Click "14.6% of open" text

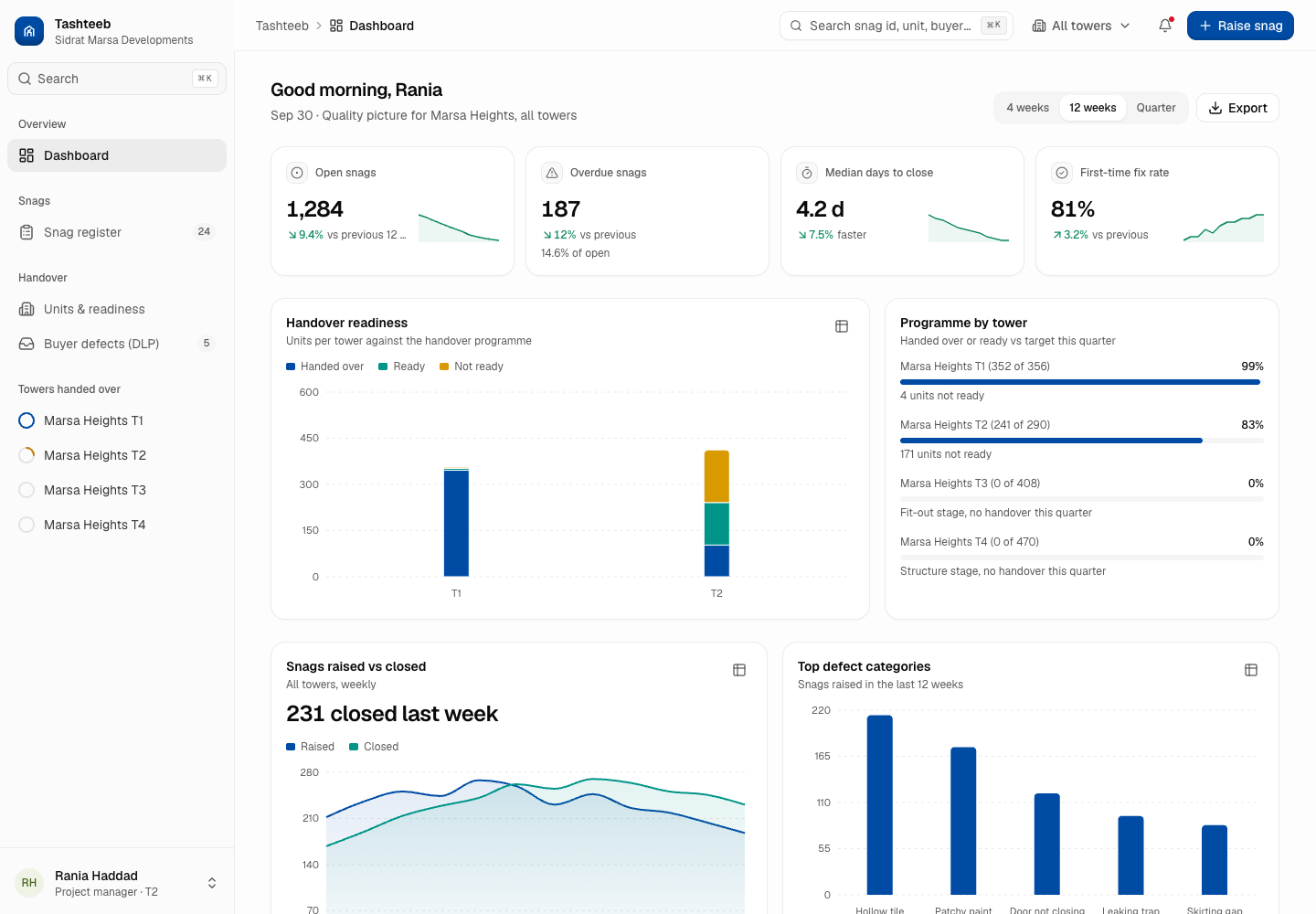tap(576, 253)
